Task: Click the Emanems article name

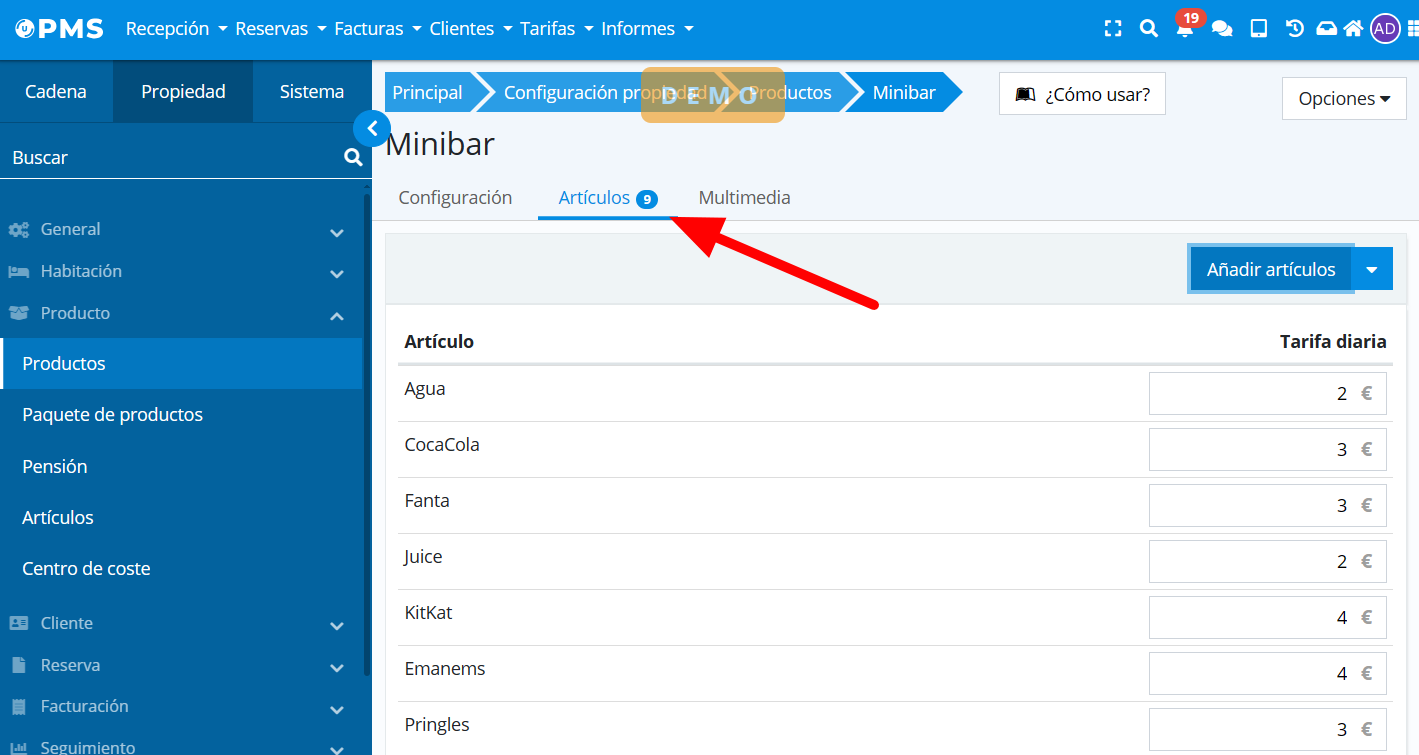Action: (445, 669)
